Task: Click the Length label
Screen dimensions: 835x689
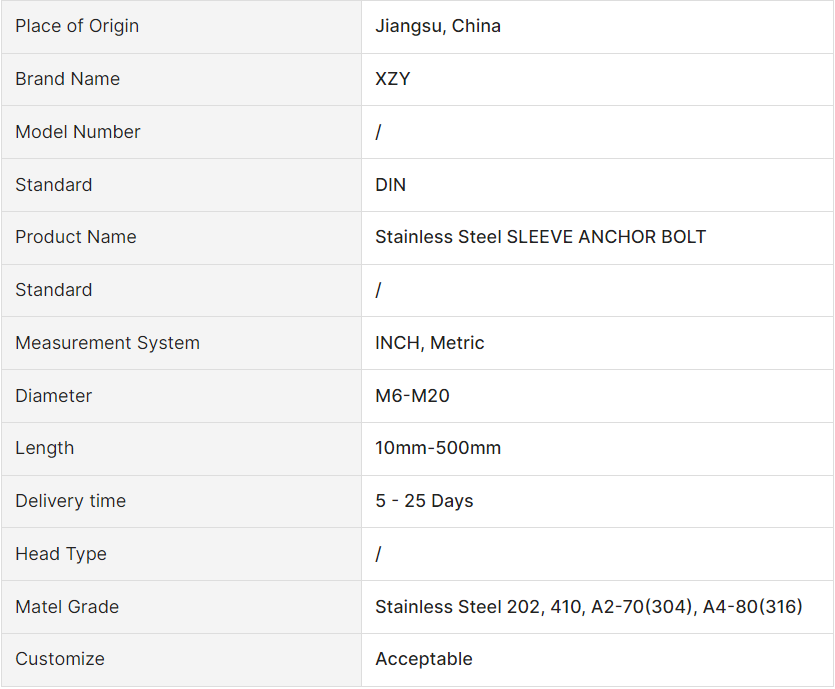Action: pos(45,448)
